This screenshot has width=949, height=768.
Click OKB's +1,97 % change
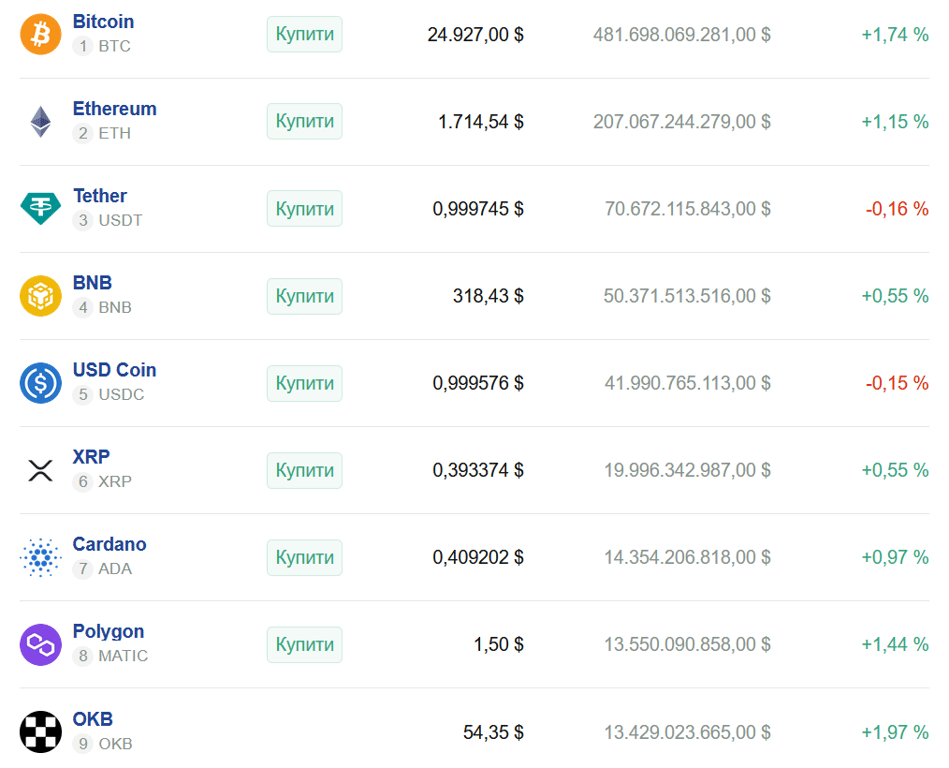895,732
